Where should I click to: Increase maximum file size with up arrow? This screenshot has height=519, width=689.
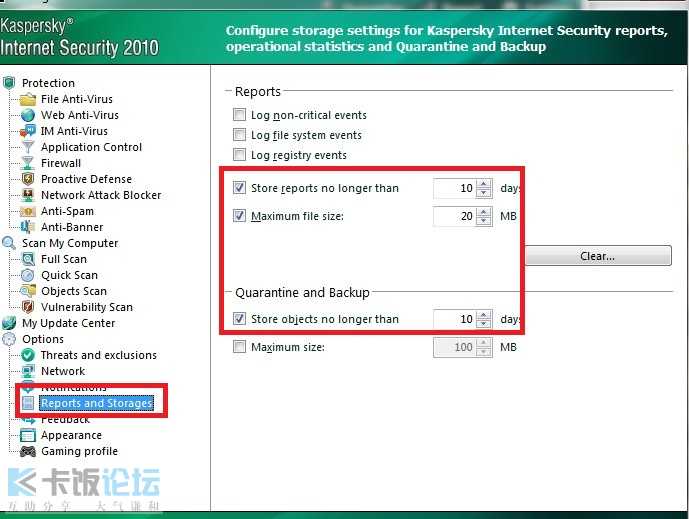tap(483, 212)
